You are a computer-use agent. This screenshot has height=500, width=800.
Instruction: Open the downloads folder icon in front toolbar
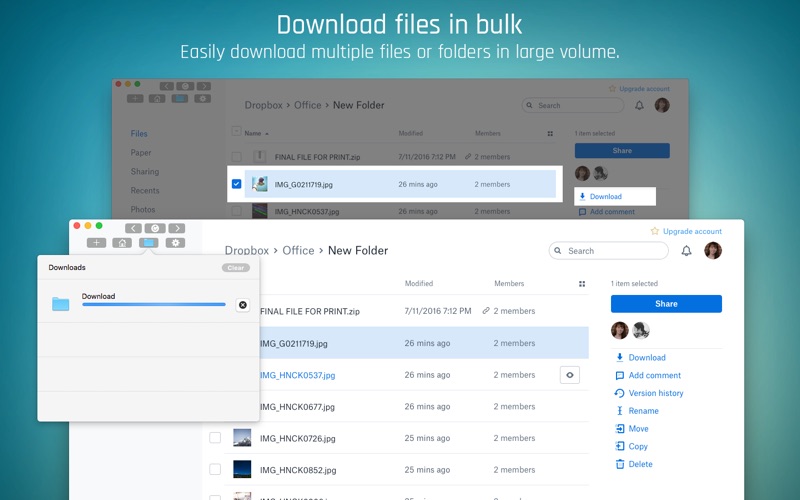[148, 243]
